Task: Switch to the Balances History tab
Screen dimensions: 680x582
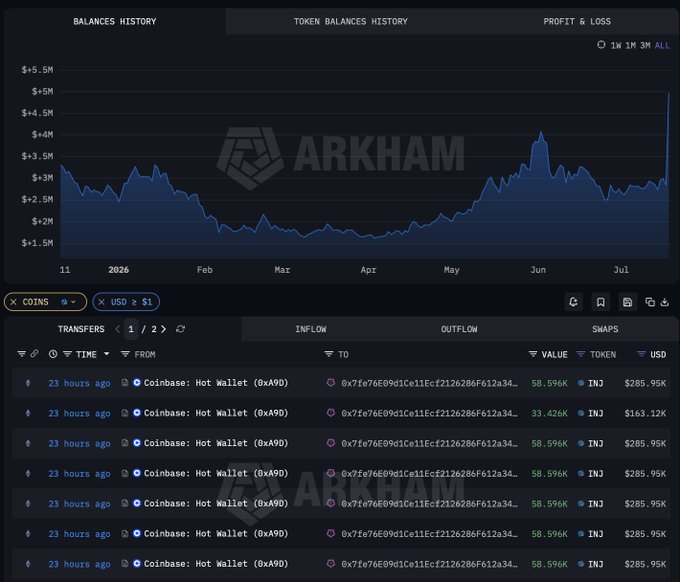Action: 114,22
